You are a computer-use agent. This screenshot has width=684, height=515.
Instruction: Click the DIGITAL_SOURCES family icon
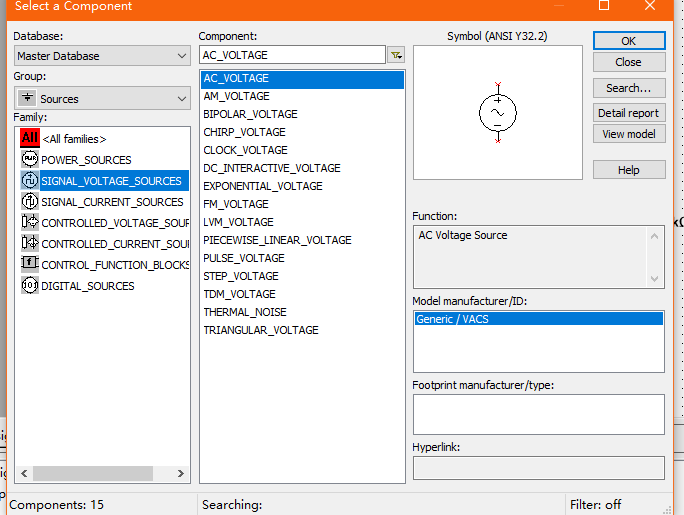pyautogui.click(x=30, y=286)
